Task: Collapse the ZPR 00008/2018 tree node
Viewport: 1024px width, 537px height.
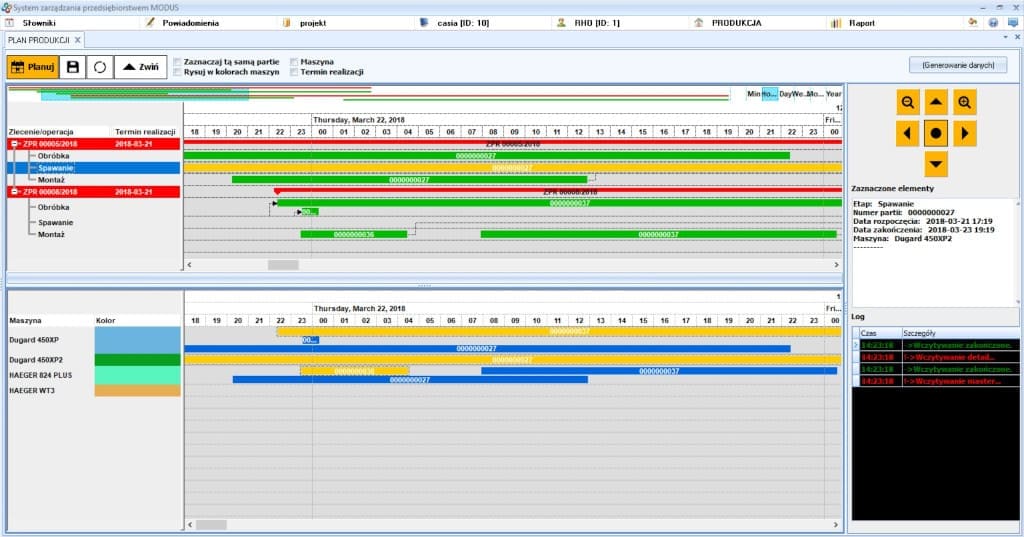Action: point(15,191)
